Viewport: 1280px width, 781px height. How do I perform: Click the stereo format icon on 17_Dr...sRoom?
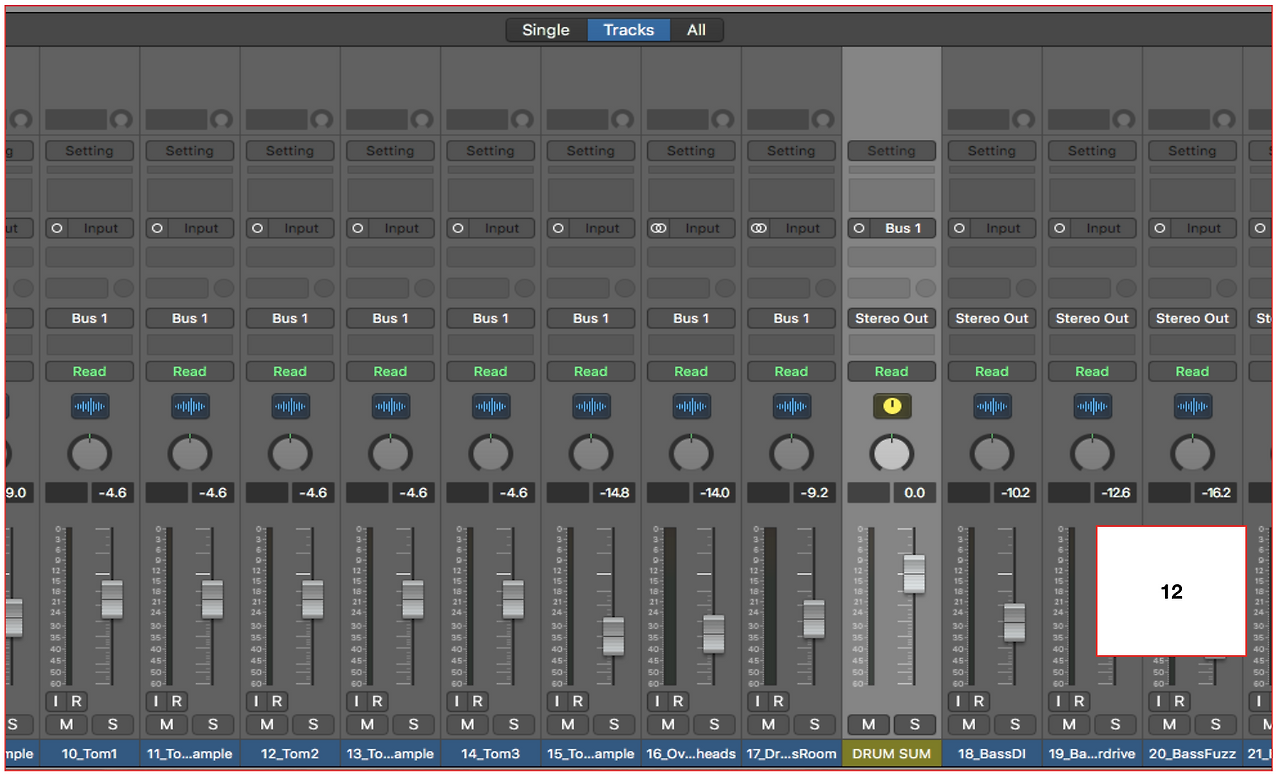point(759,228)
